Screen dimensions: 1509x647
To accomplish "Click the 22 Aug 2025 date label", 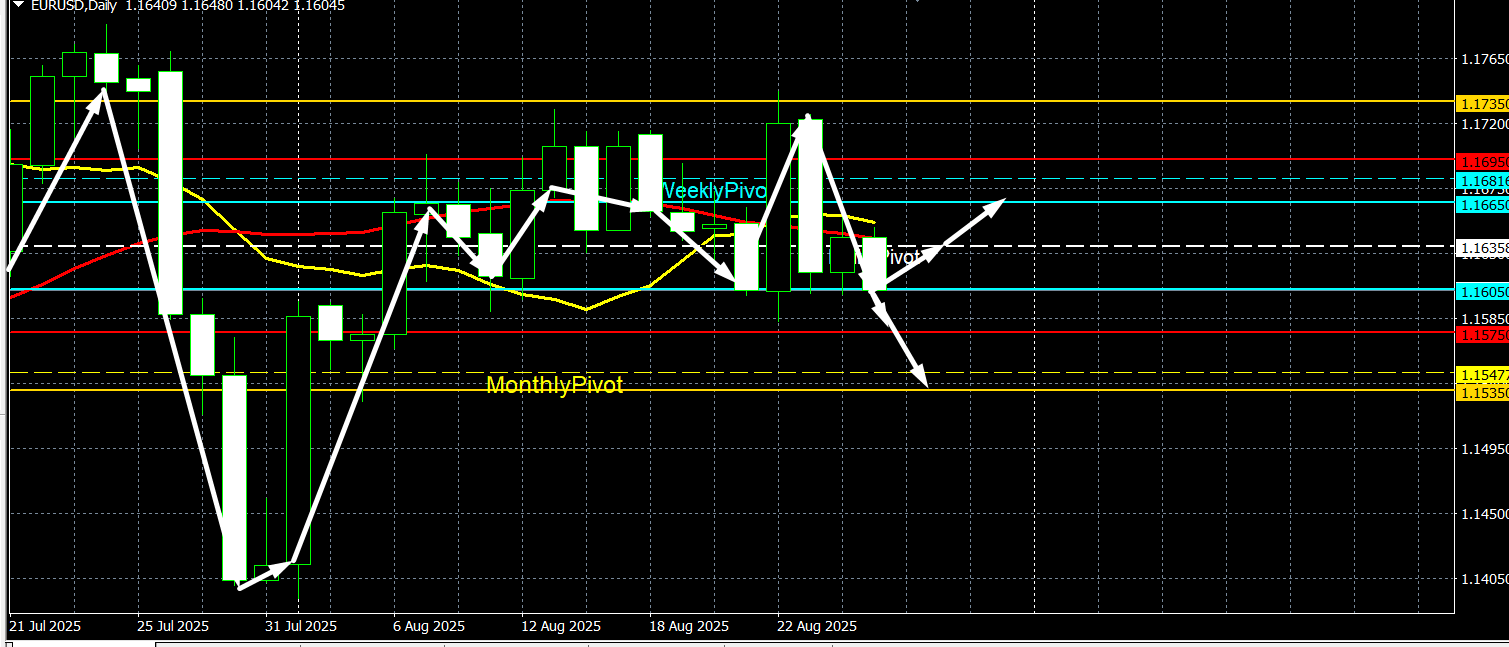I will tap(817, 627).
